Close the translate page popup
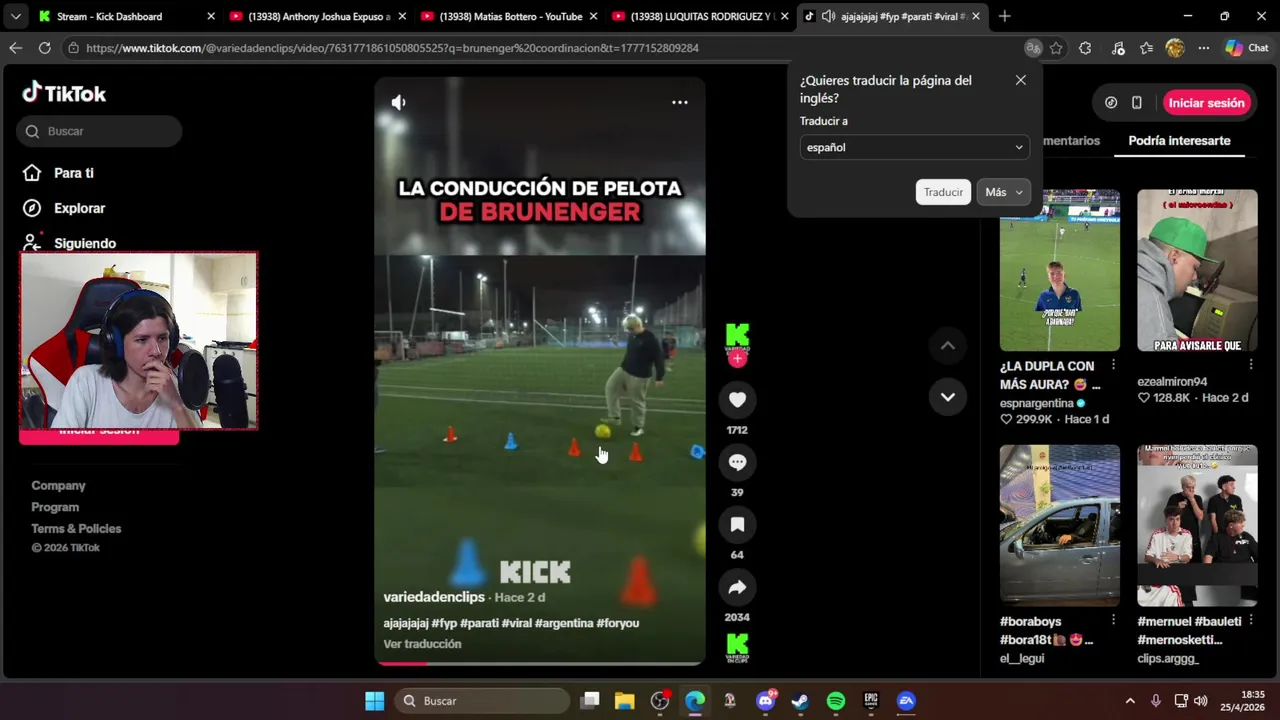The height and width of the screenshot is (720, 1280). tap(1020, 80)
